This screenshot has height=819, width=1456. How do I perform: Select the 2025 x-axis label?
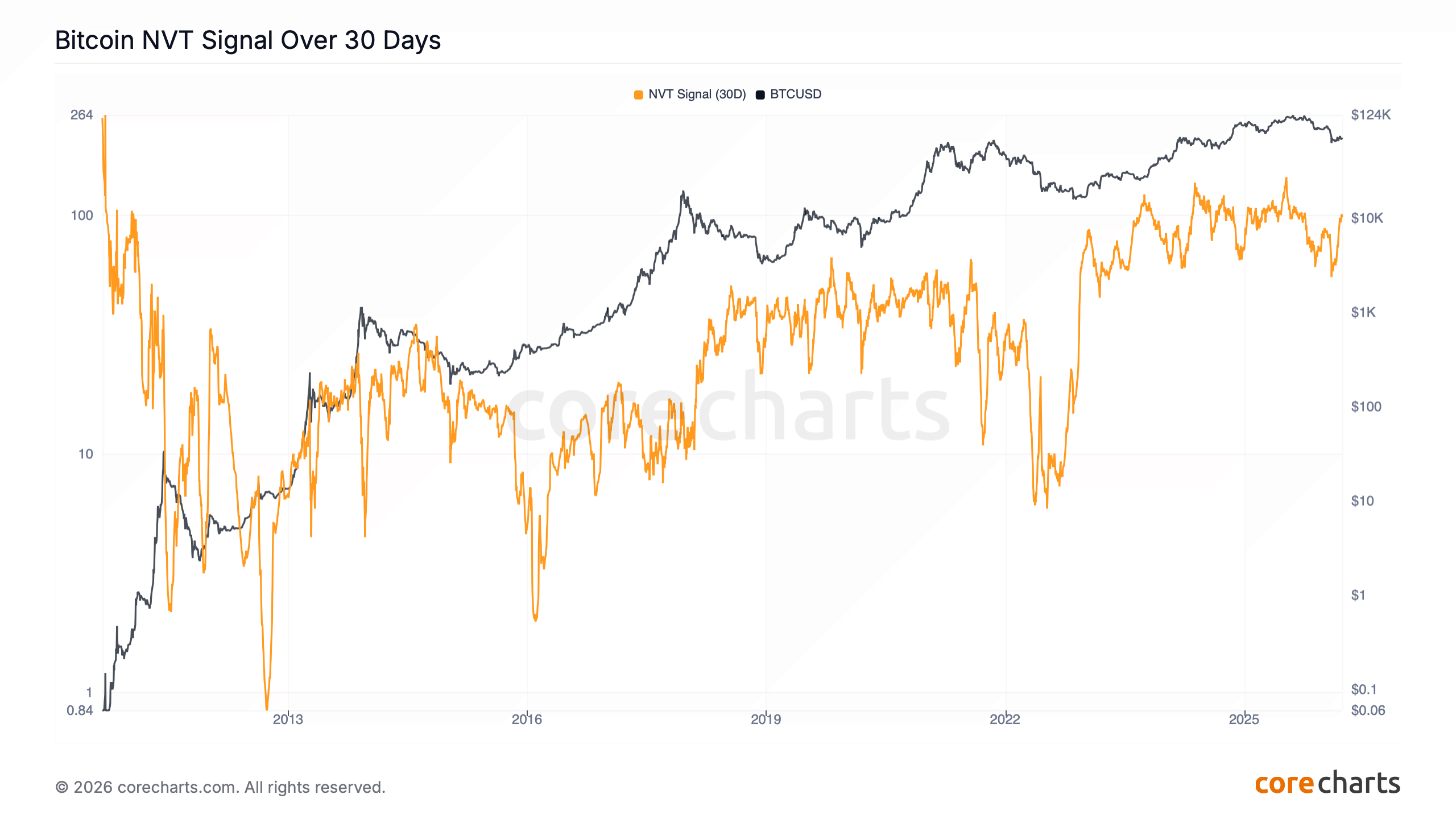[x=1244, y=719]
